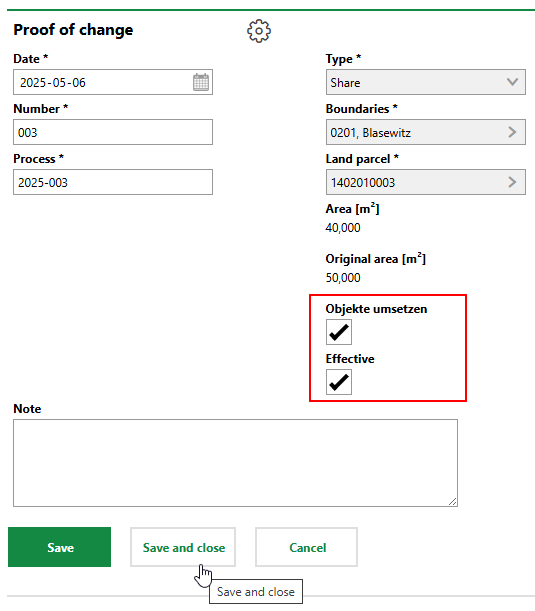
Task: Cancel the proof of change form
Action: point(307,547)
